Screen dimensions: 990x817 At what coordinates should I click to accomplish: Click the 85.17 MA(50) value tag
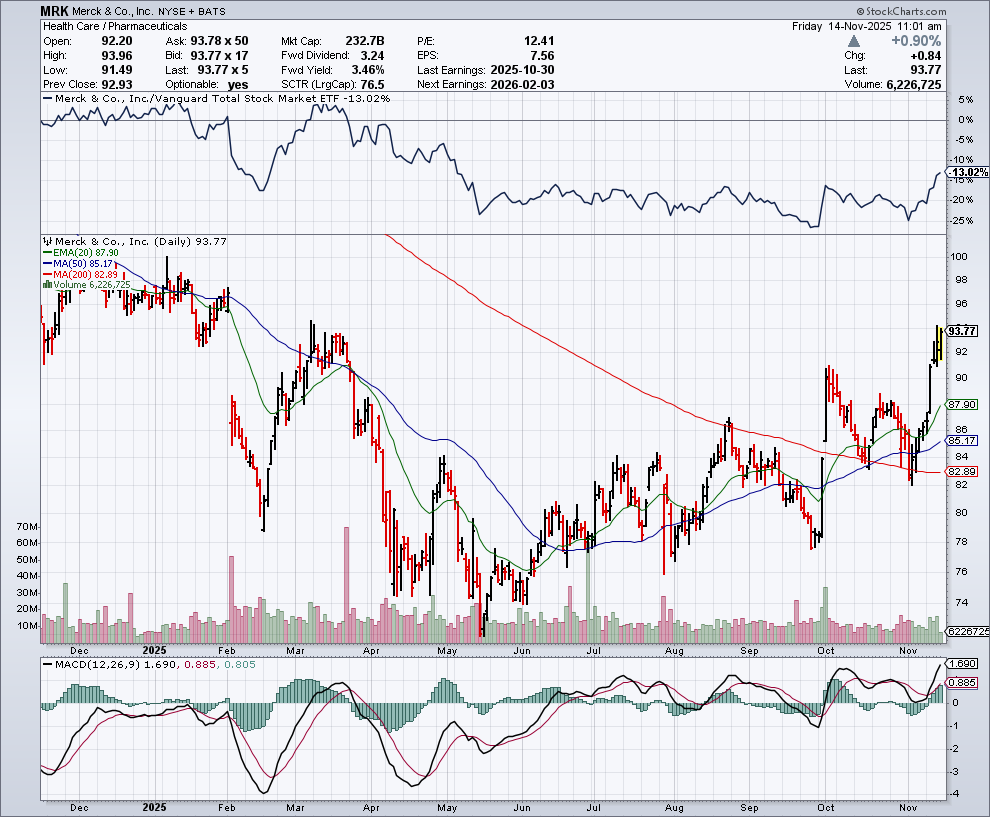(x=961, y=440)
